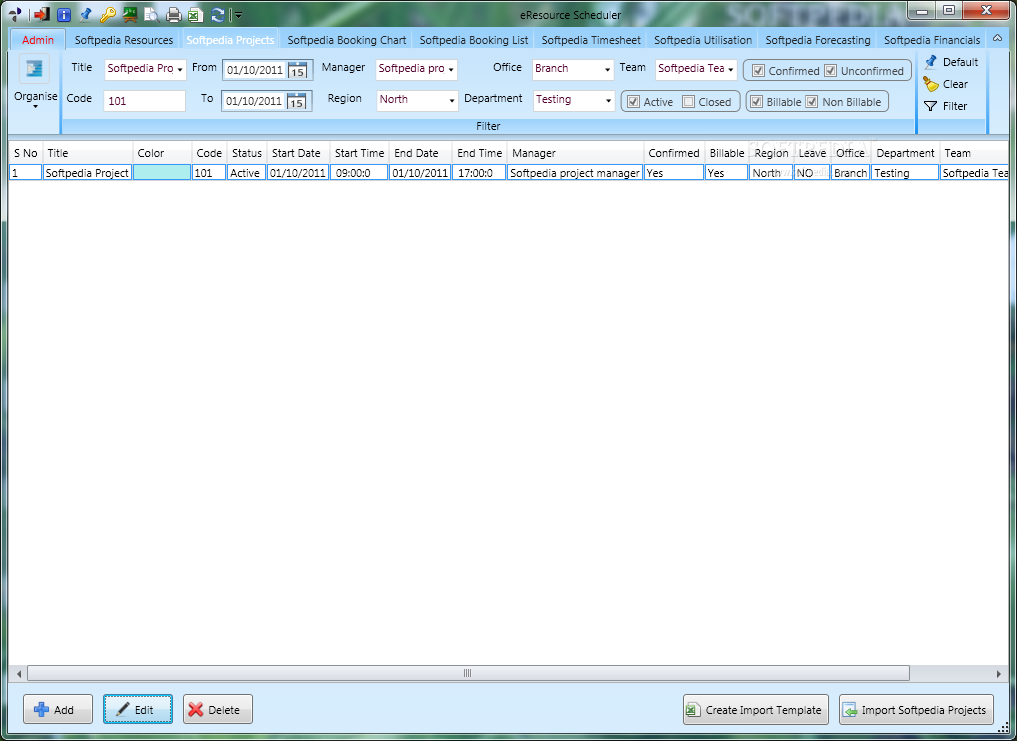The height and width of the screenshot is (741, 1017).
Task: Click pencil icon on Edit button
Action: 123,710
